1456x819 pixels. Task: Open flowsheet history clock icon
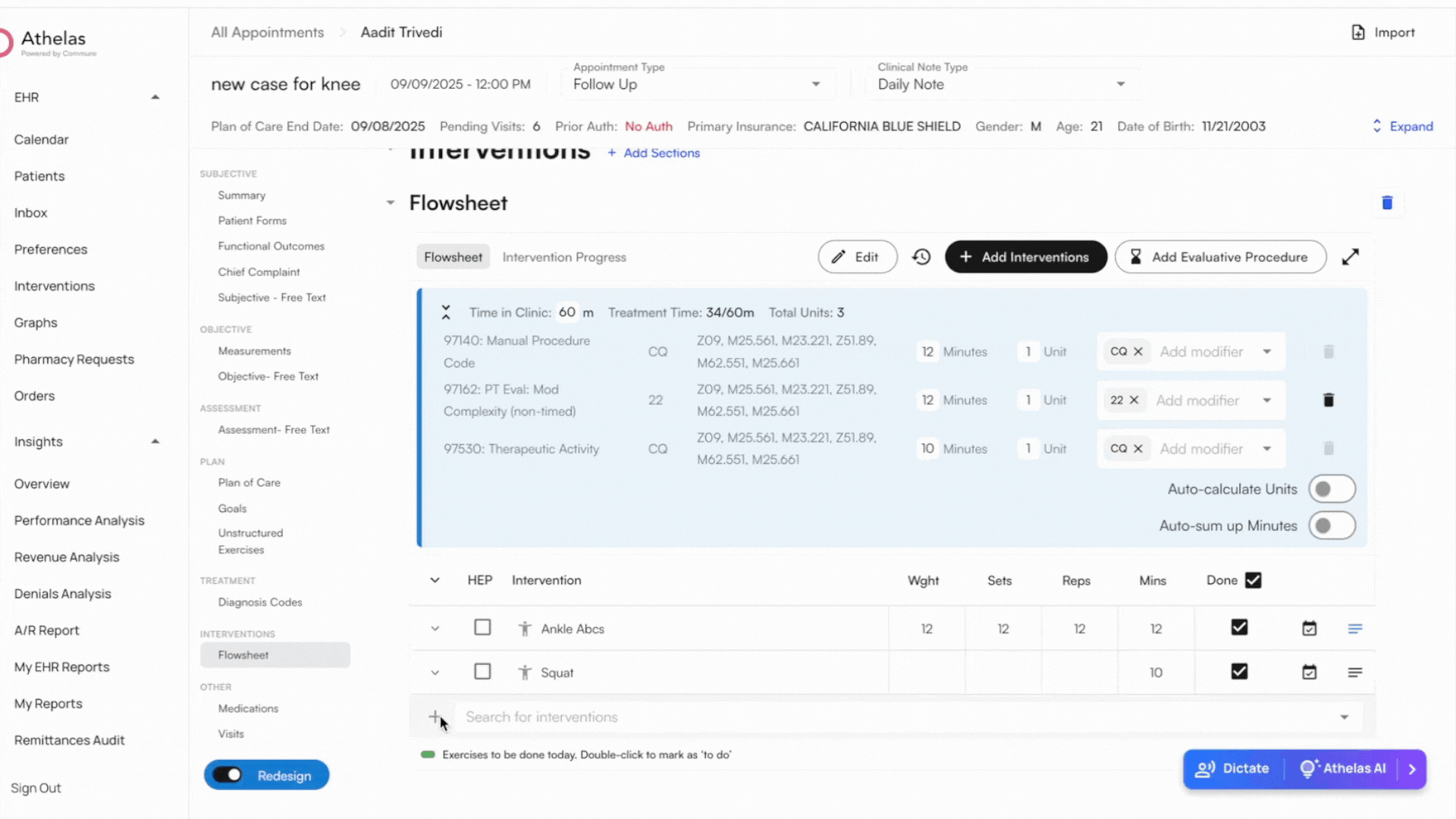[x=921, y=257]
